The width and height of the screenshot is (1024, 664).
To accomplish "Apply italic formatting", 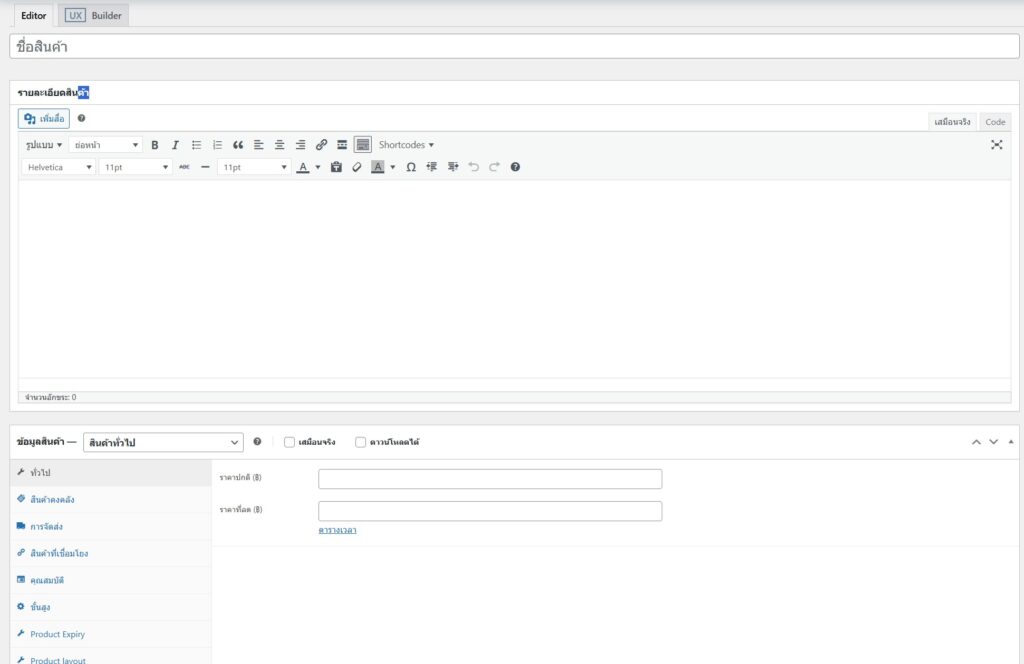I will tap(175, 145).
